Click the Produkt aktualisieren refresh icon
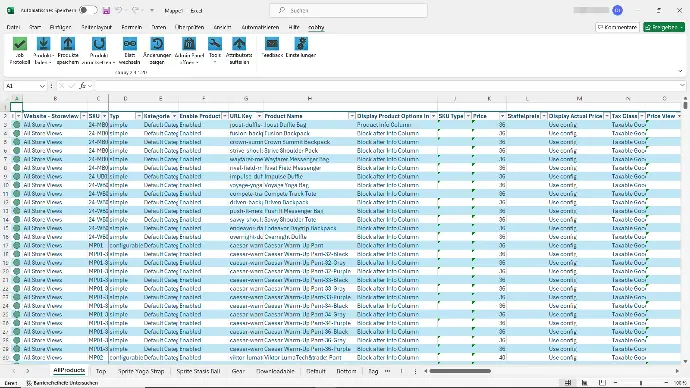 coord(99,44)
